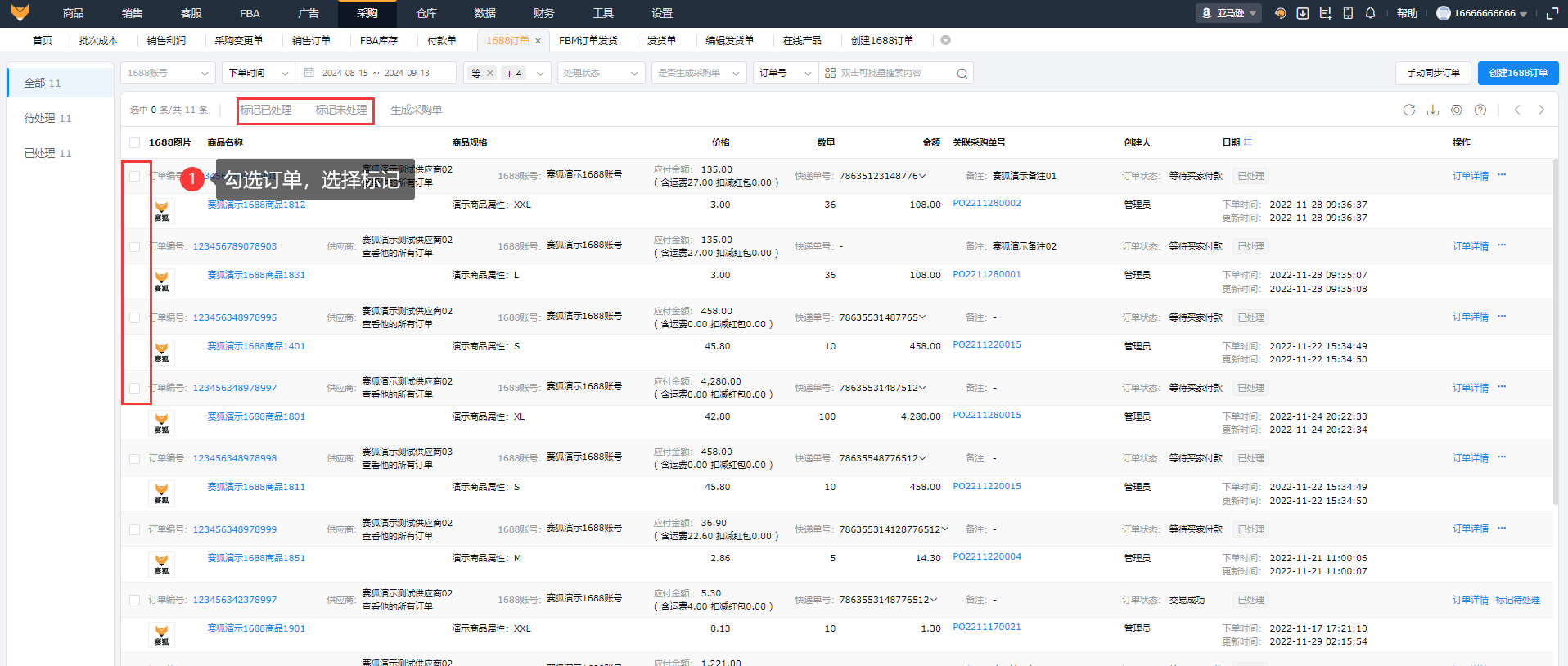The width and height of the screenshot is (1568, 666).
Task: Click the refresh icon above the table
Action: click(x=1408, y=110)
